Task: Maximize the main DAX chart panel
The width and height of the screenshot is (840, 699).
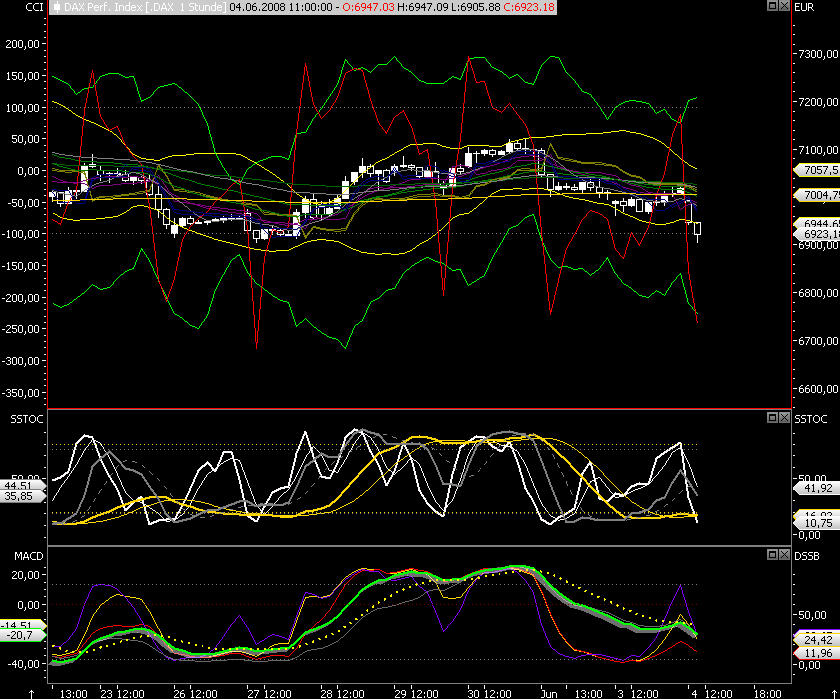Action: (x=771, y=6)
